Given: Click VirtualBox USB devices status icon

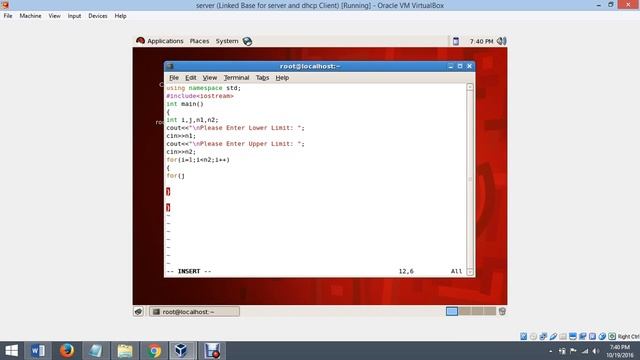Looking at the screenshot, I should 553,336.
